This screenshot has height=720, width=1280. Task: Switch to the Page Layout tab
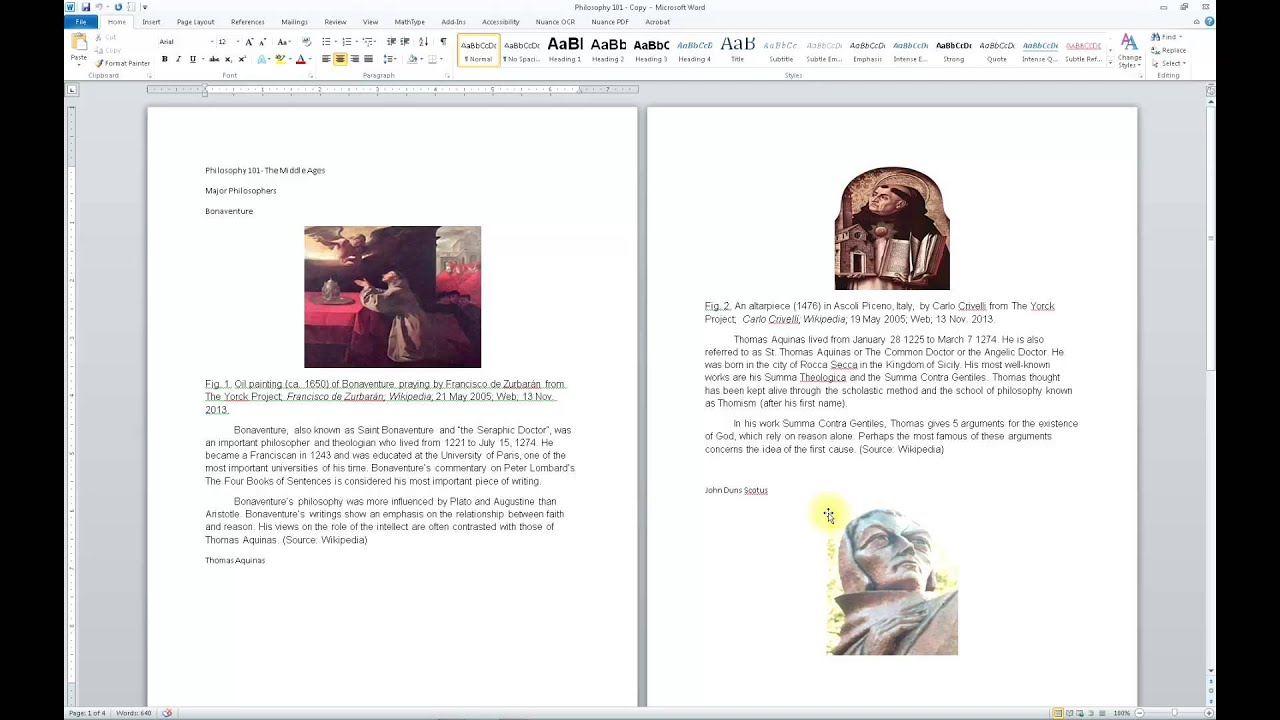(x=195, y=22)
